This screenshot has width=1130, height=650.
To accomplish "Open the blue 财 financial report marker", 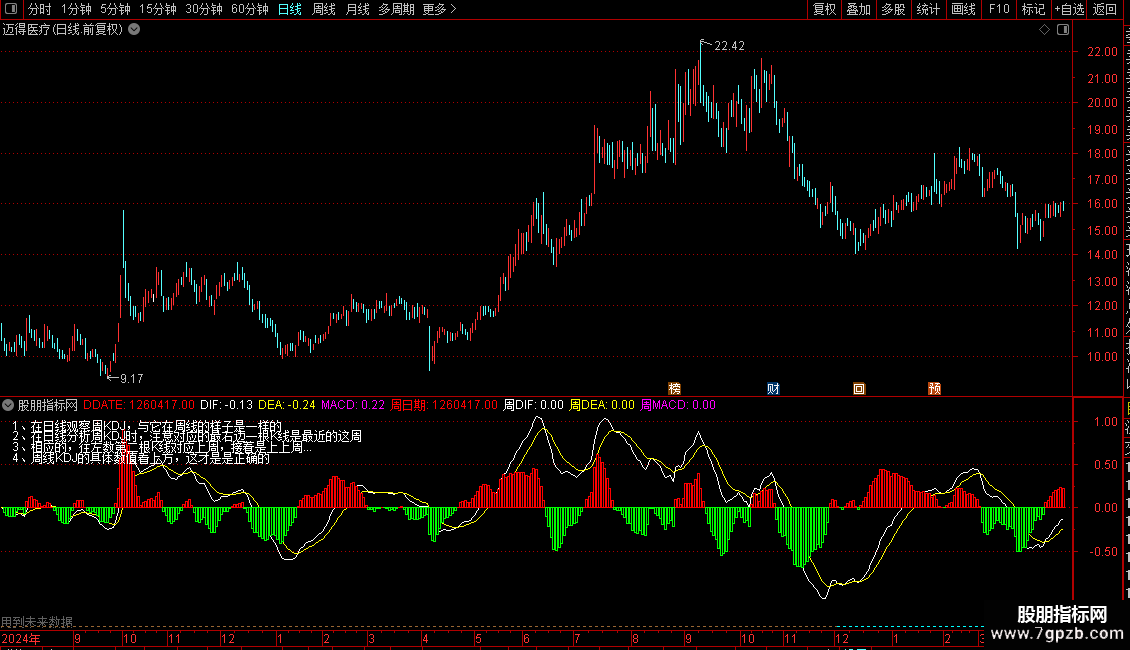I will (773, 388).
